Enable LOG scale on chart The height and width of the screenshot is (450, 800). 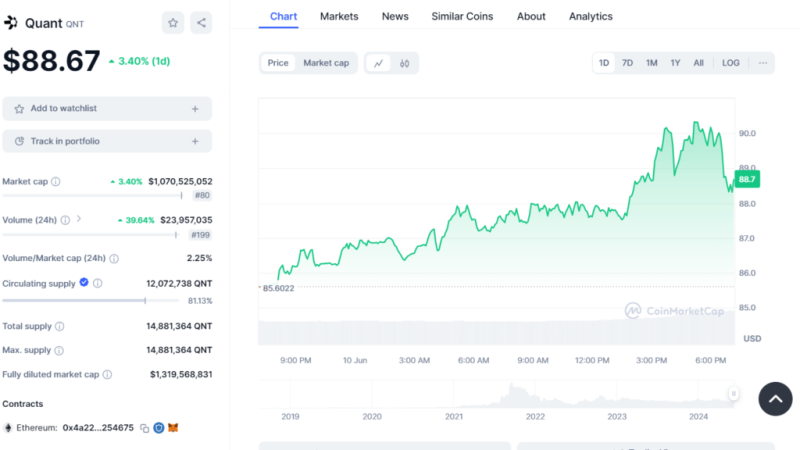[731, 63]
